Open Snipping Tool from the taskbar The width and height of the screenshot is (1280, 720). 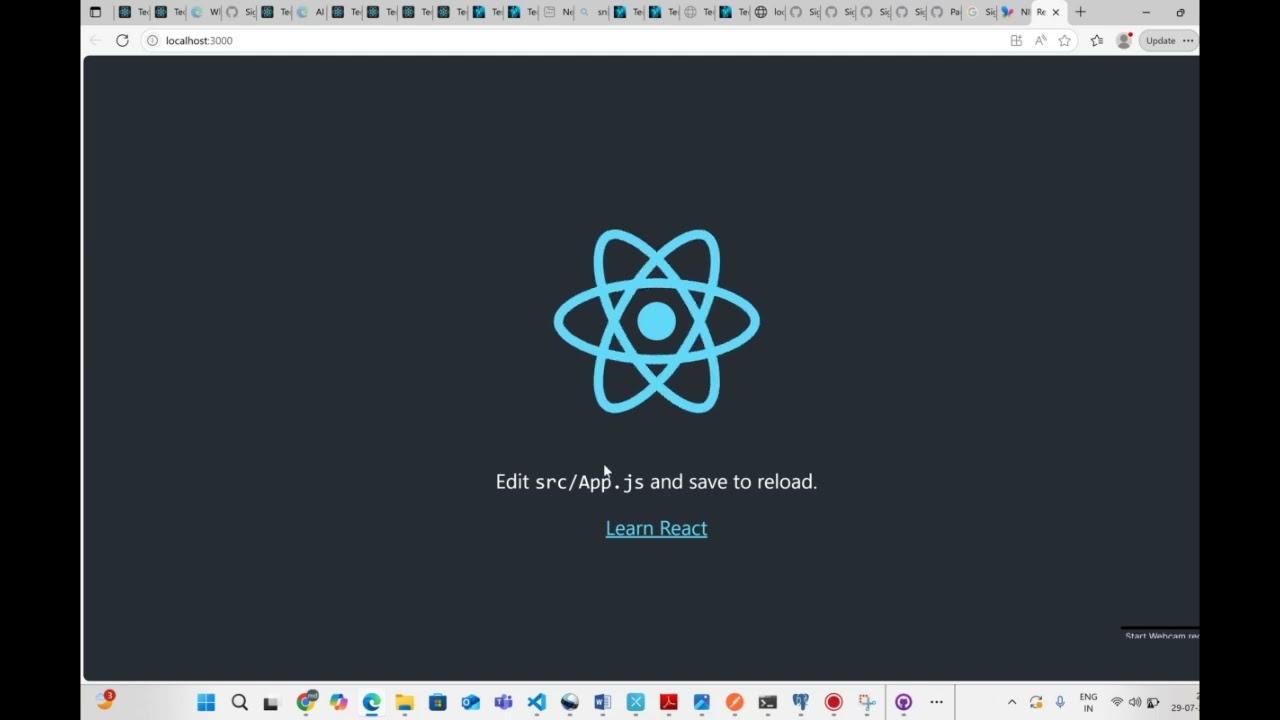point(866,702)
